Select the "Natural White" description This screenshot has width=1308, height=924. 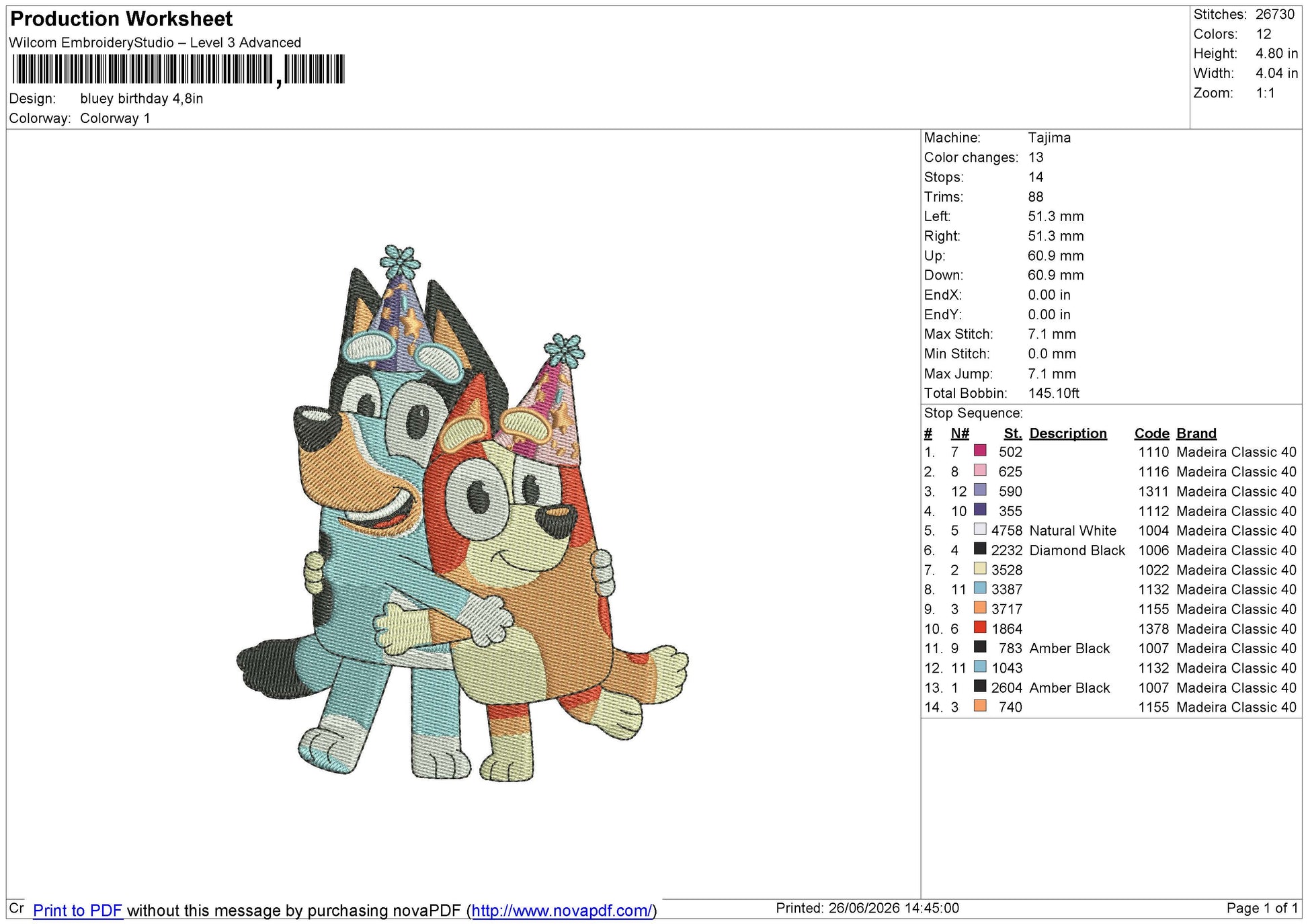point(1073,531)
